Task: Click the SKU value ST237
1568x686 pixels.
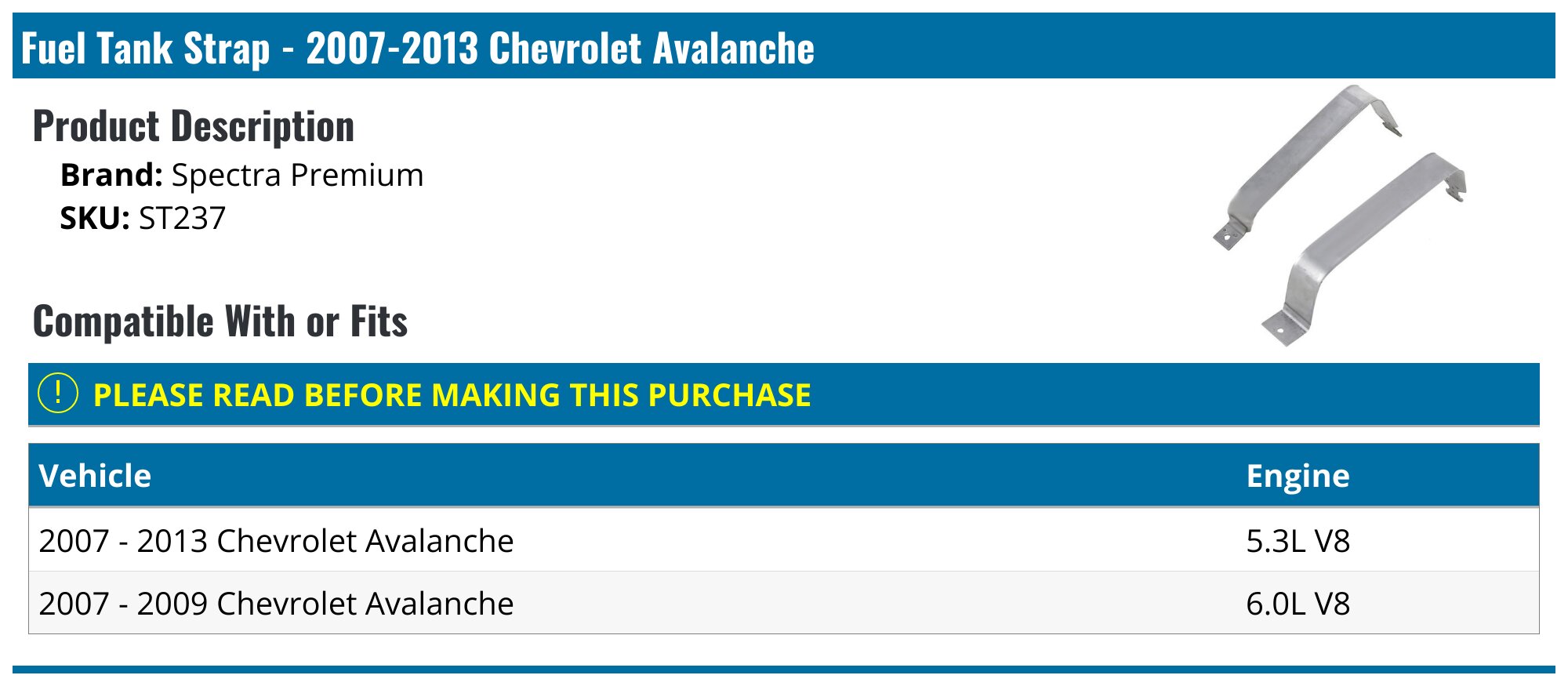Action: [x=182, y=218]
